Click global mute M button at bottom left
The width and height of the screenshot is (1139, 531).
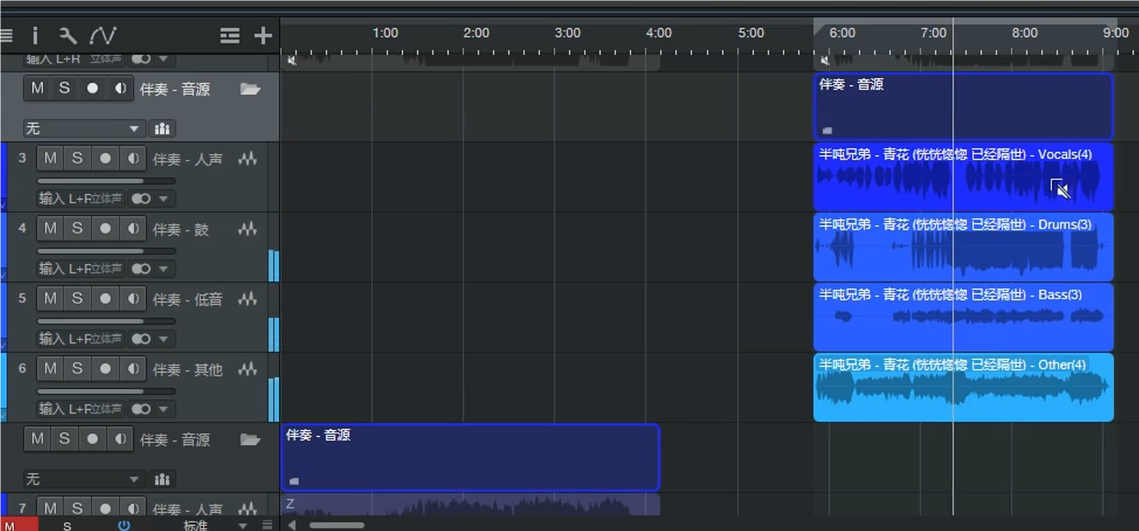[19, 525]
